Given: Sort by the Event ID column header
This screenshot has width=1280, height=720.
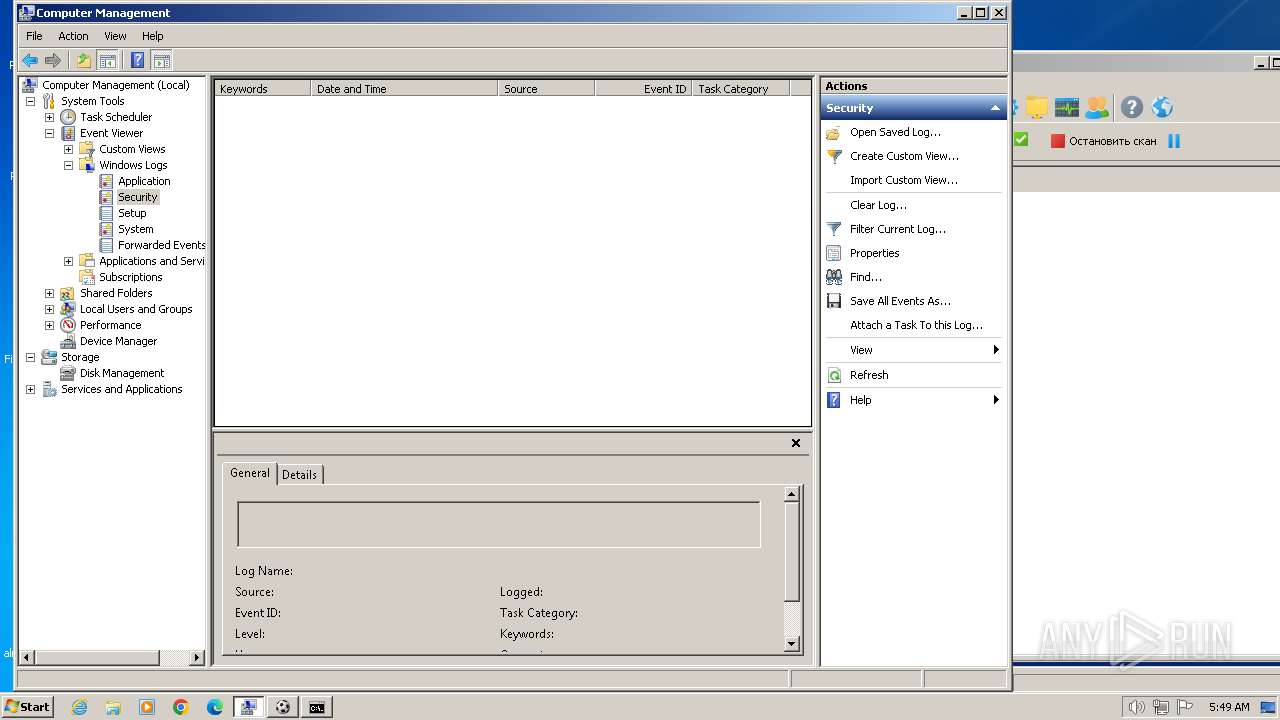Looking at the screenshot, I should pos(643,89).
